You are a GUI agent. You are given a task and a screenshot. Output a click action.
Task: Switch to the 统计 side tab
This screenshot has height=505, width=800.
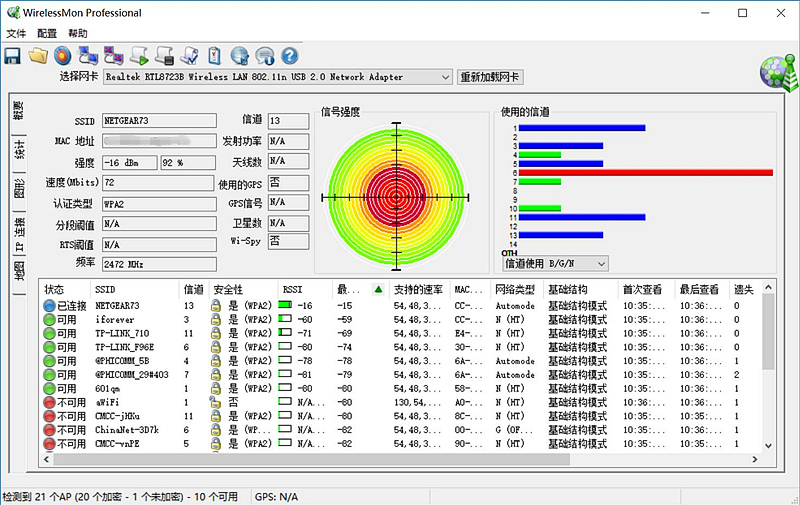tap(19, 150)
